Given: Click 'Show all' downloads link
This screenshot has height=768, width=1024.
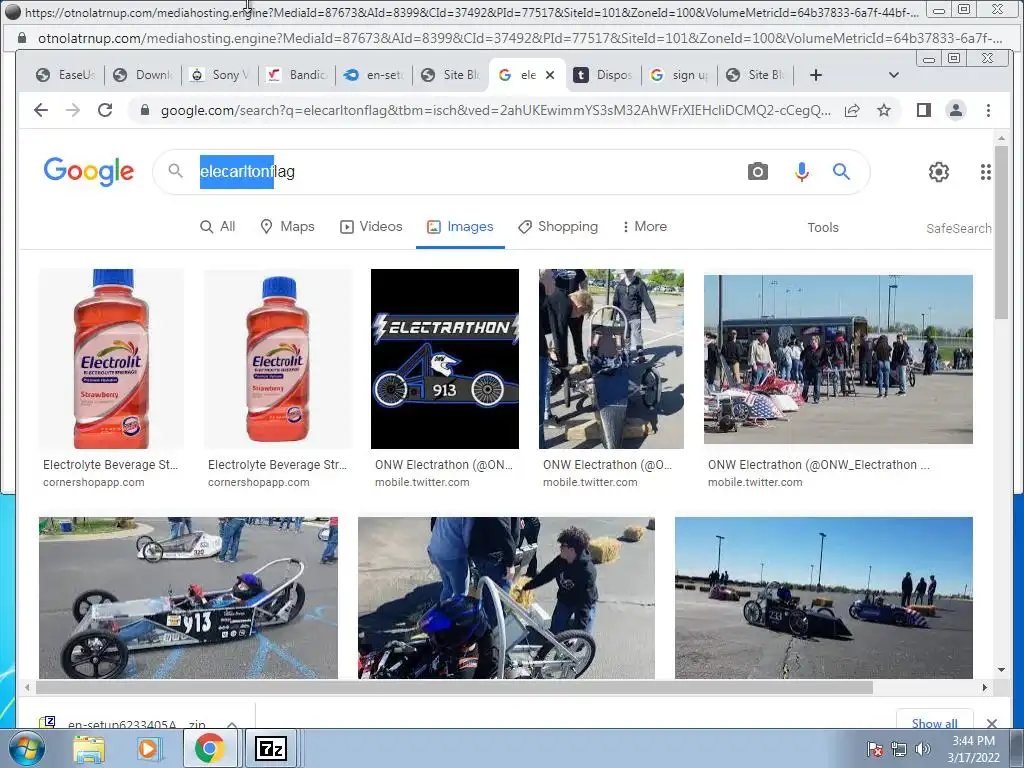Looking at the screenshot, I should [935, 722].
